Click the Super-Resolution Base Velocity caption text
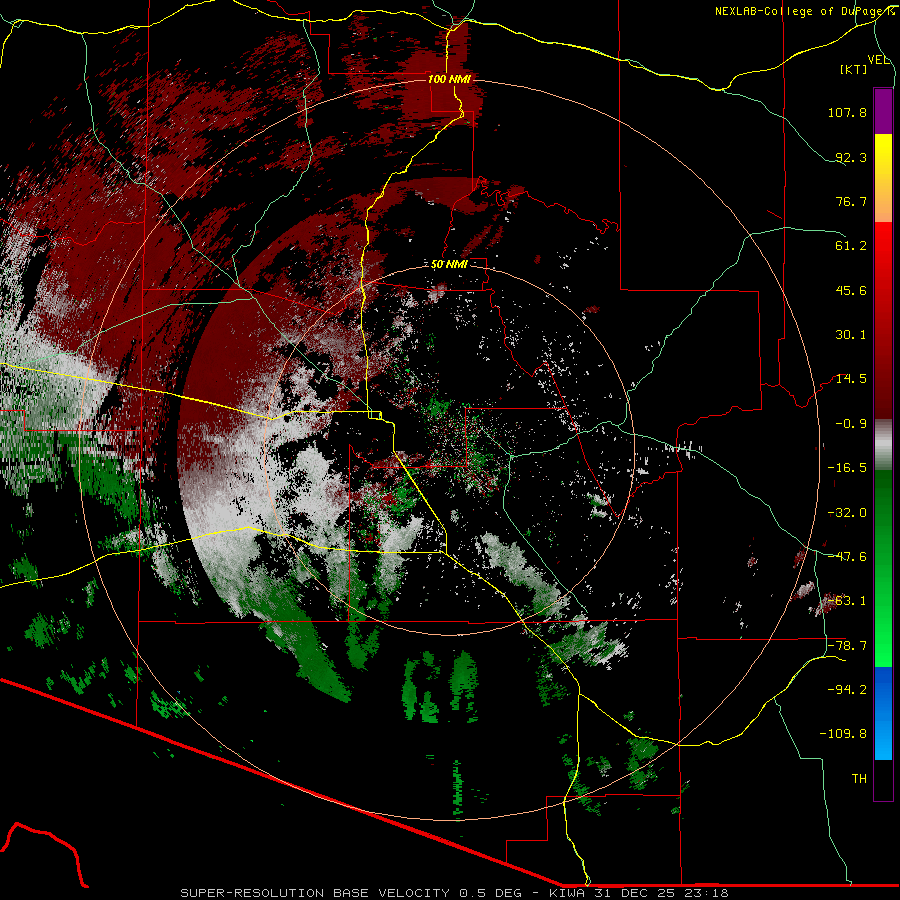 [454, 893]
